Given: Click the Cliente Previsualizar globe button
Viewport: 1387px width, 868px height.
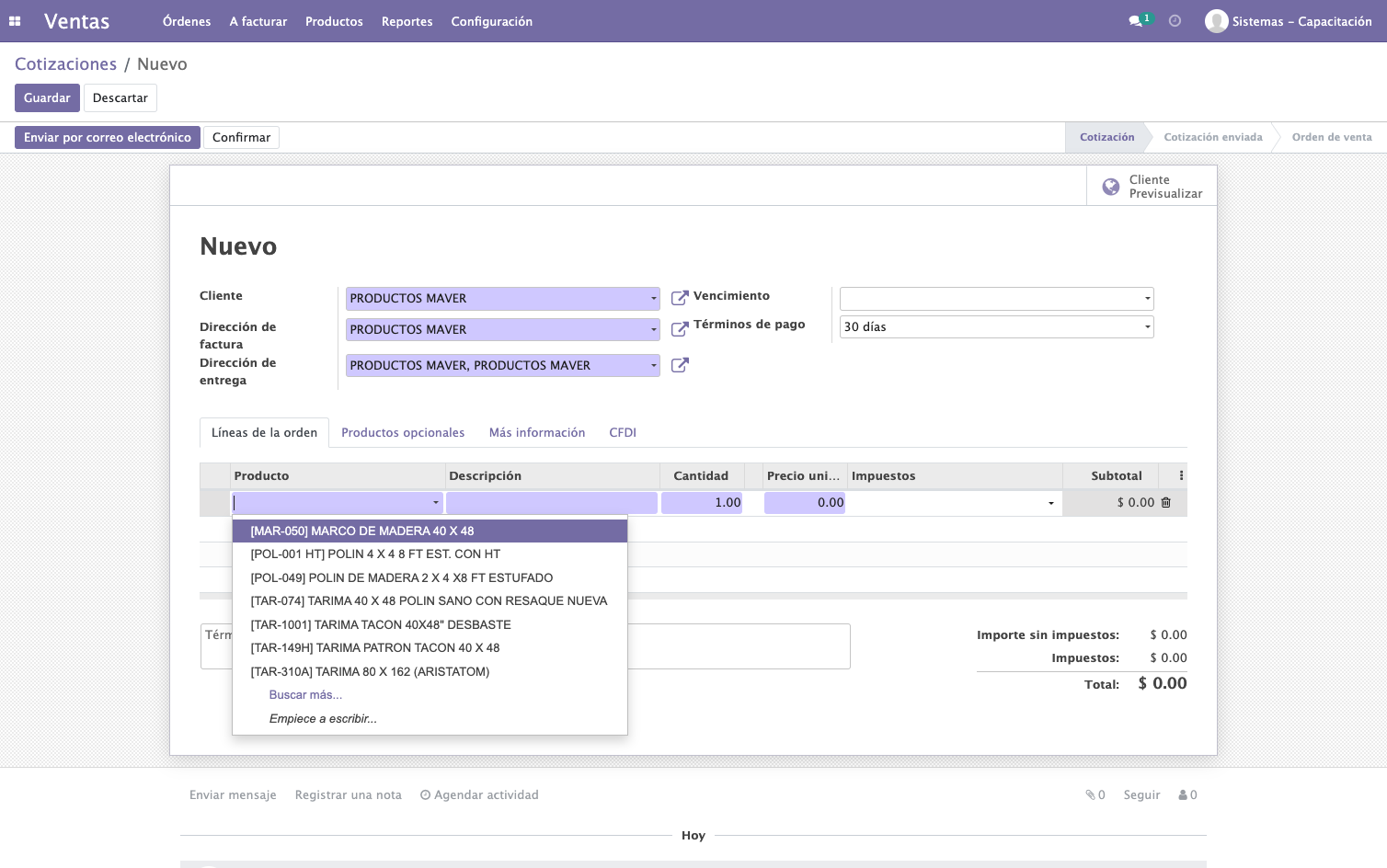Looking at the screenshot, I should tap(1152, 187).
